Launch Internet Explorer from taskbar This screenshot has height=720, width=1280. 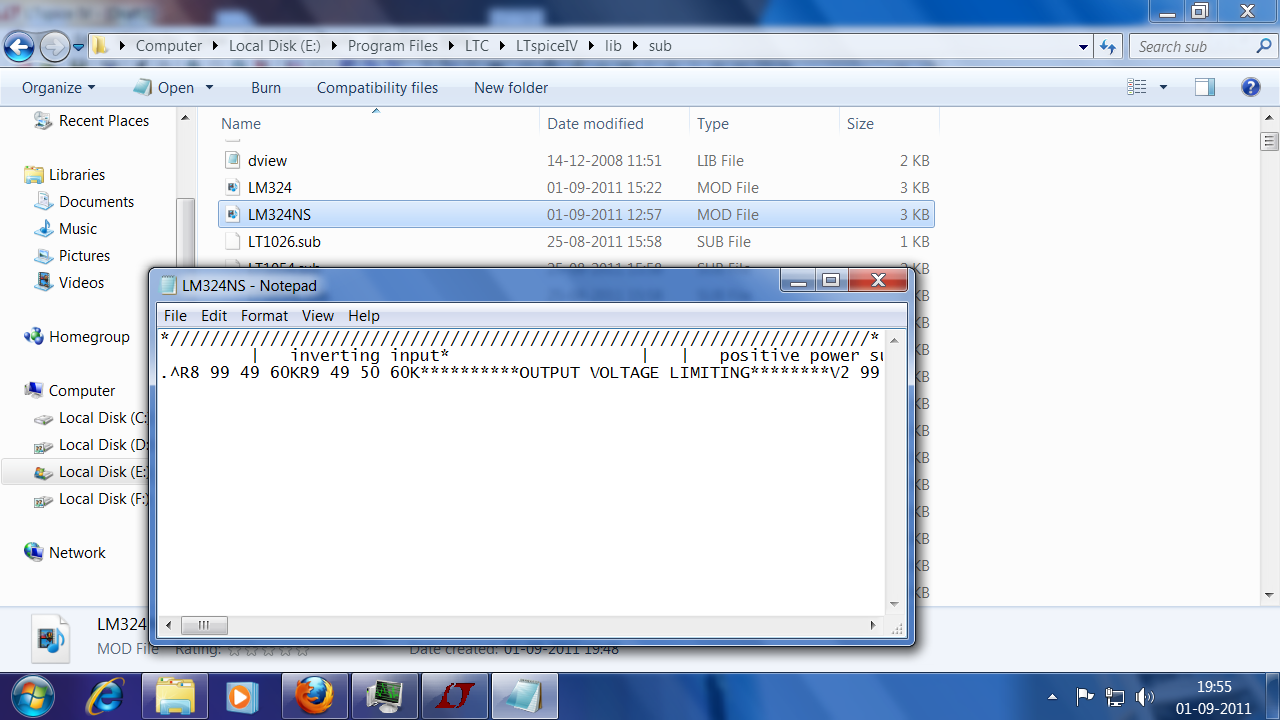tap(104, 696)
